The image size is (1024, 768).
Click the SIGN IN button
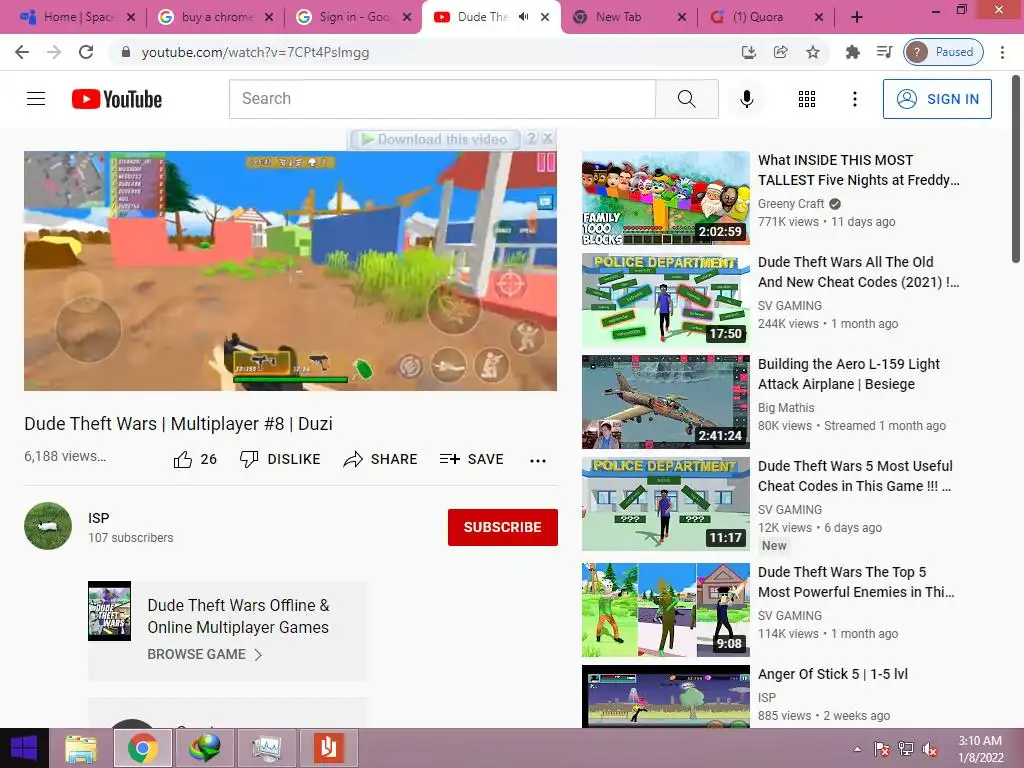(937, 99)
